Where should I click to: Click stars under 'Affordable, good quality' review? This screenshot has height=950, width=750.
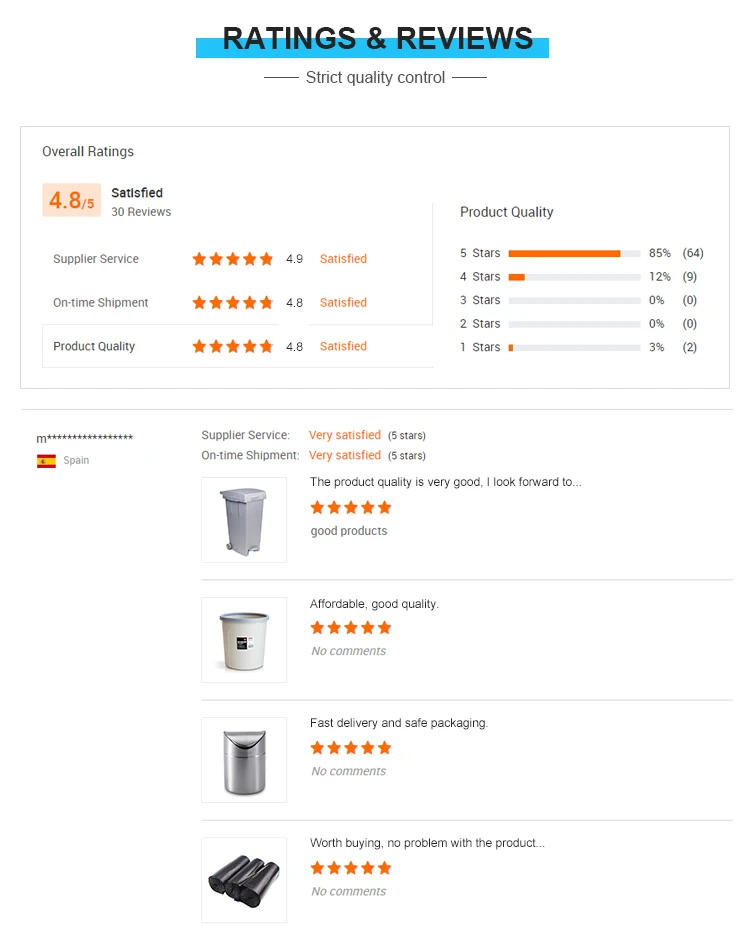tap(351, 628)
